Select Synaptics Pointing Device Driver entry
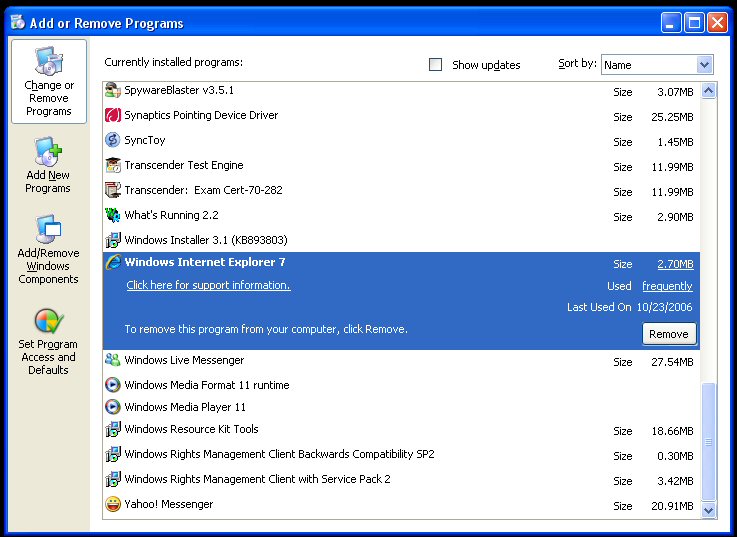 point(401,115)
